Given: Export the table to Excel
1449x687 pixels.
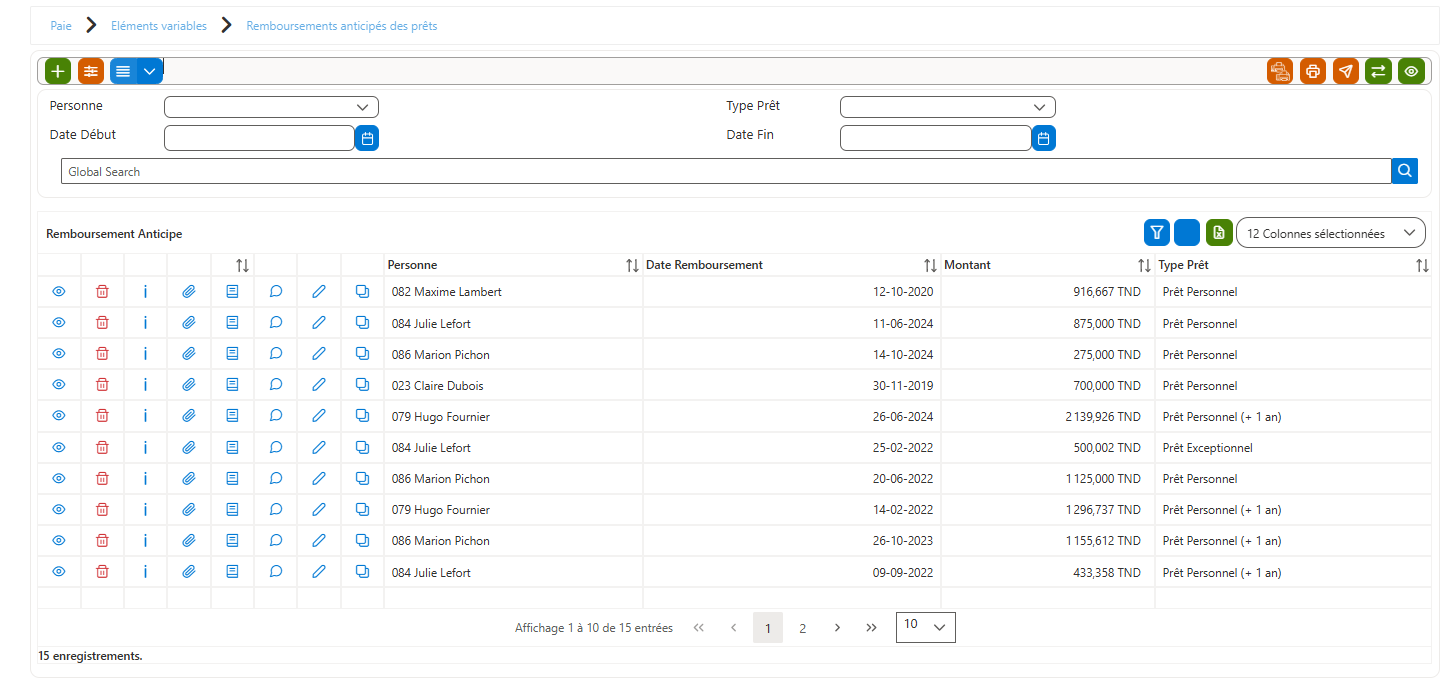Looking at the screenshot, I should pyautogui.click(x=1219, y=233).
